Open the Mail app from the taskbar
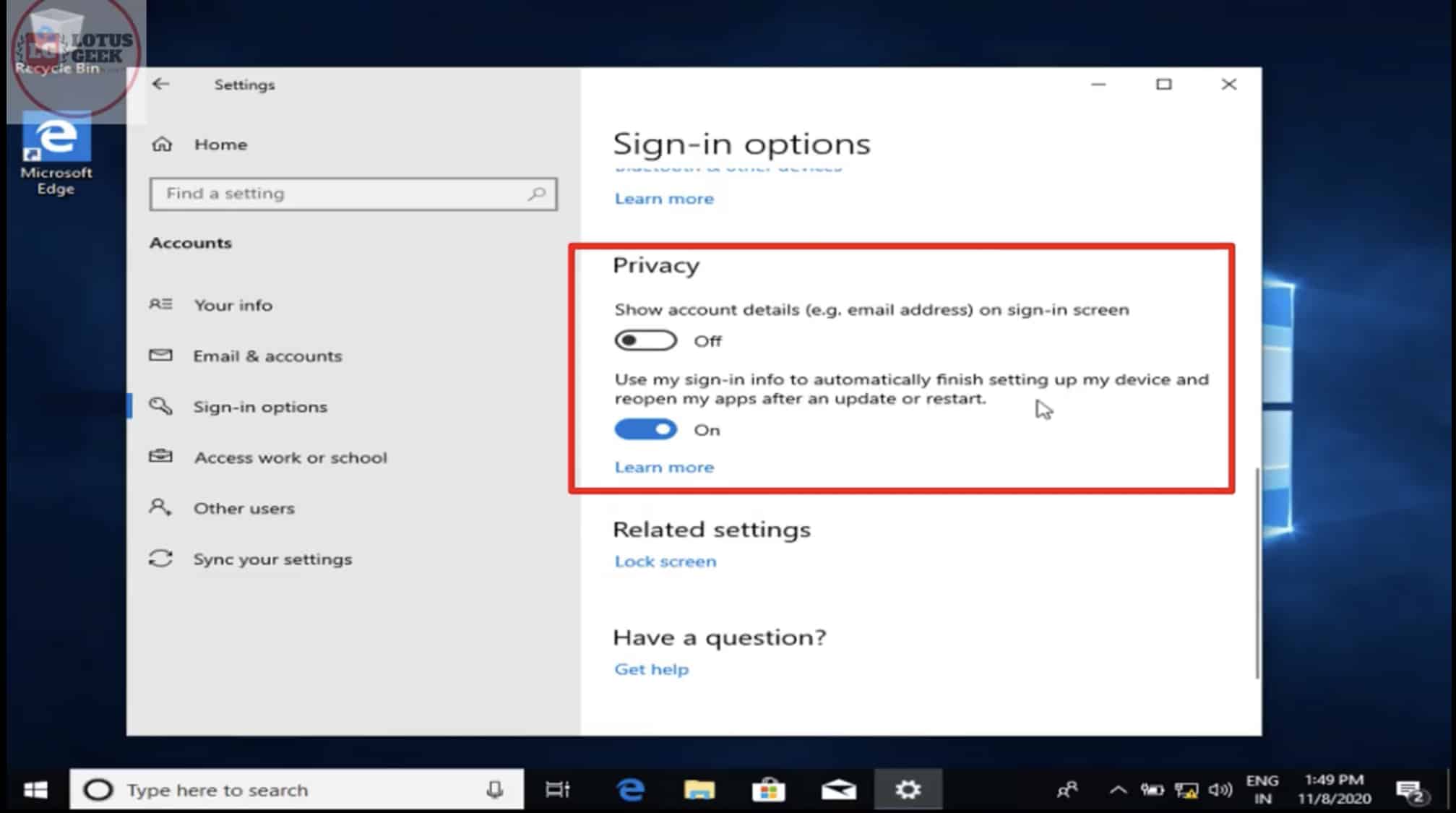The height and width of the screenshot is (813, 1456). pyautogui.click(x=838, y=788)
